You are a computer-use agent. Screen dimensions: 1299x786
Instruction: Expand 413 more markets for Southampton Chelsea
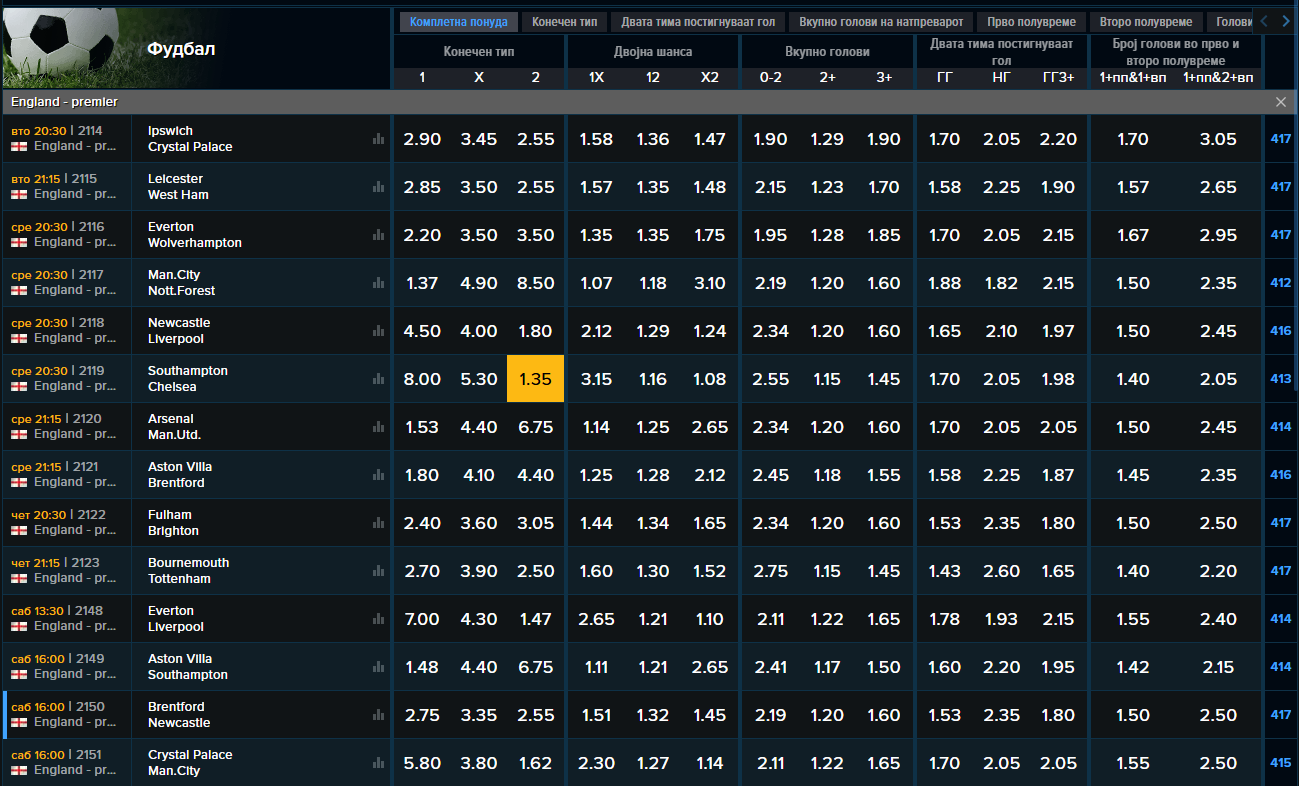[1281, 379]
